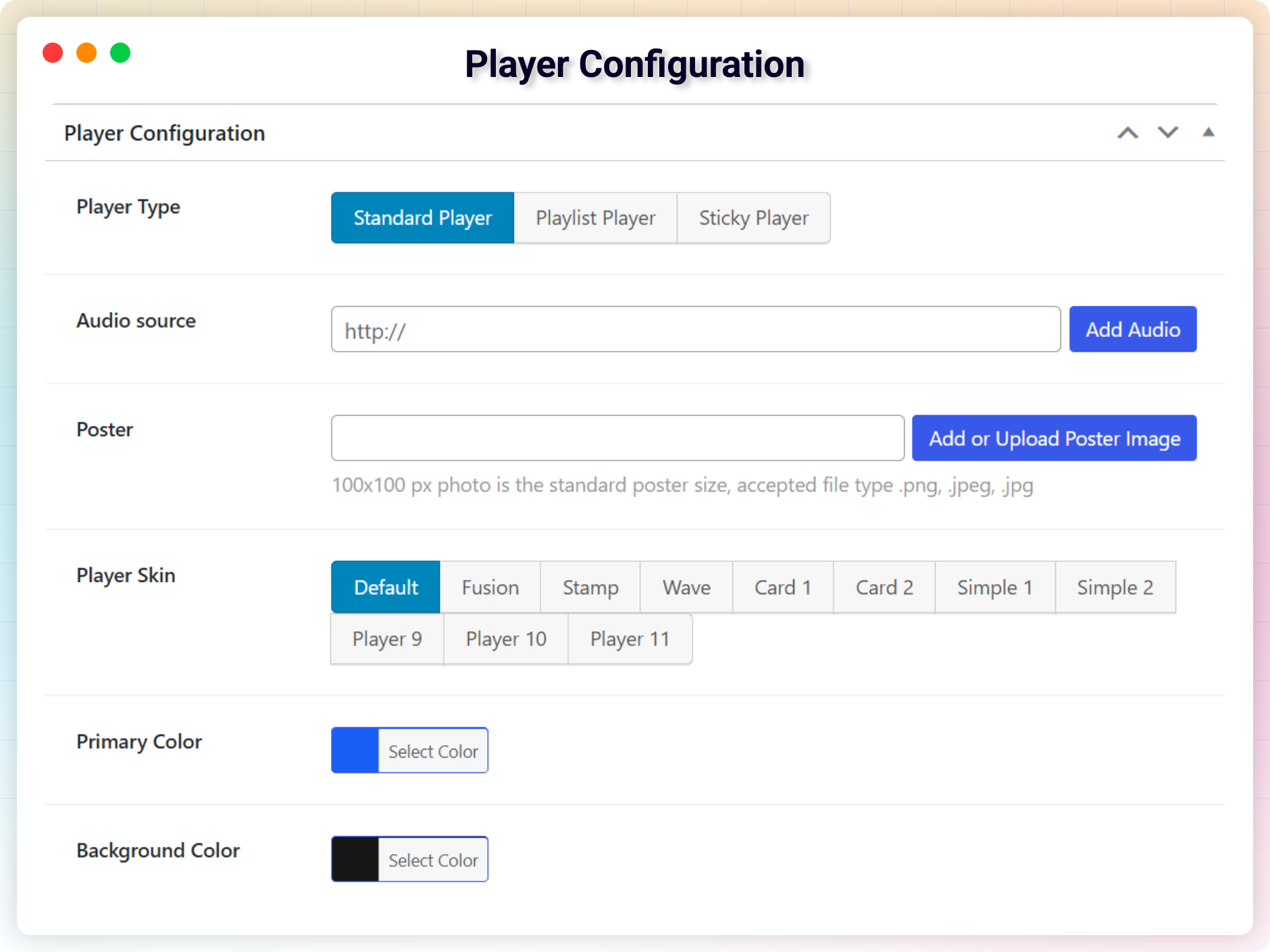
Task: Choose the Player 11 skin
Action: pyautogui.click(x=630, y=639)
